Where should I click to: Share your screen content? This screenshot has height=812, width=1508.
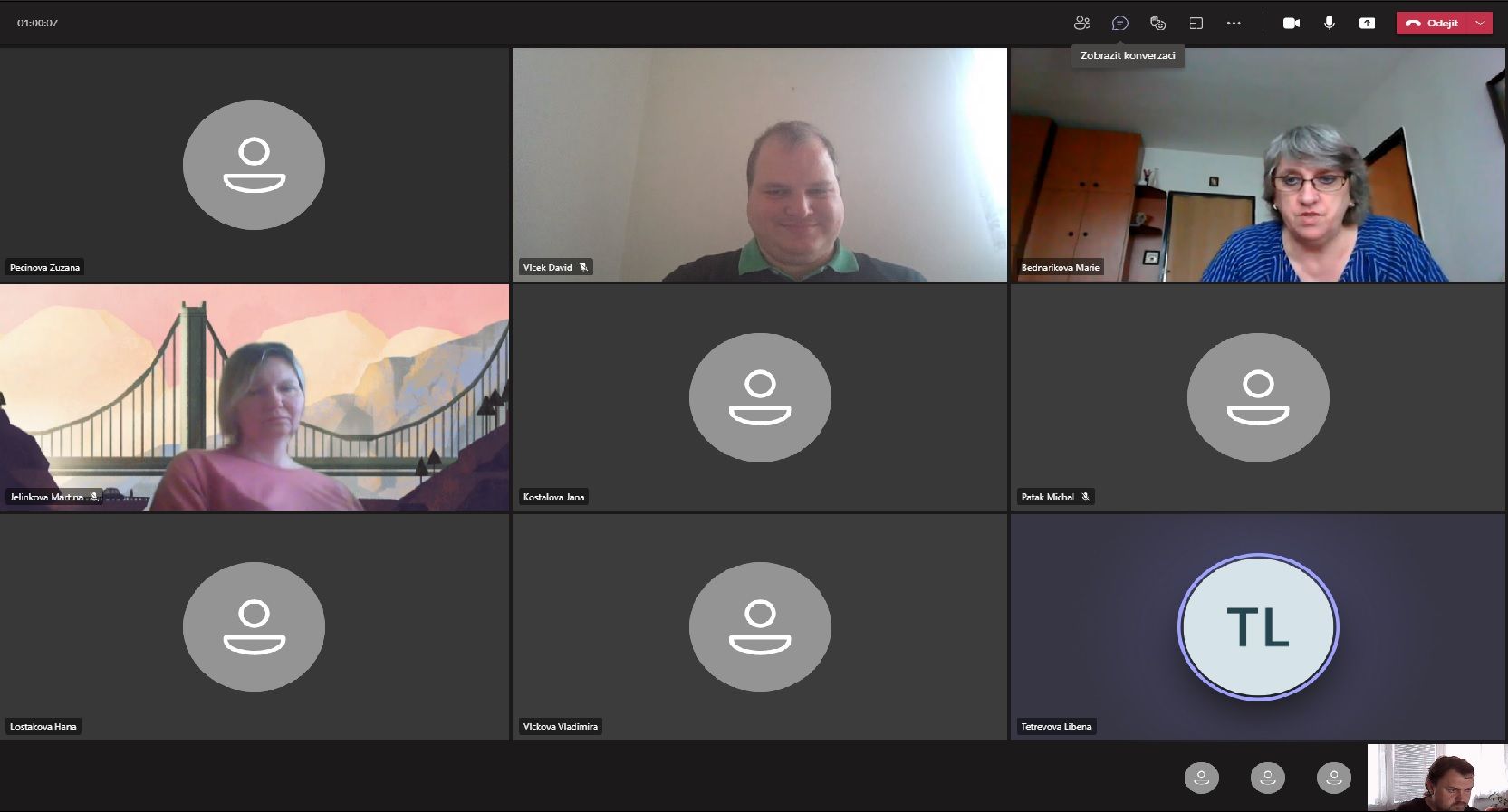(x=1367, y=24)
